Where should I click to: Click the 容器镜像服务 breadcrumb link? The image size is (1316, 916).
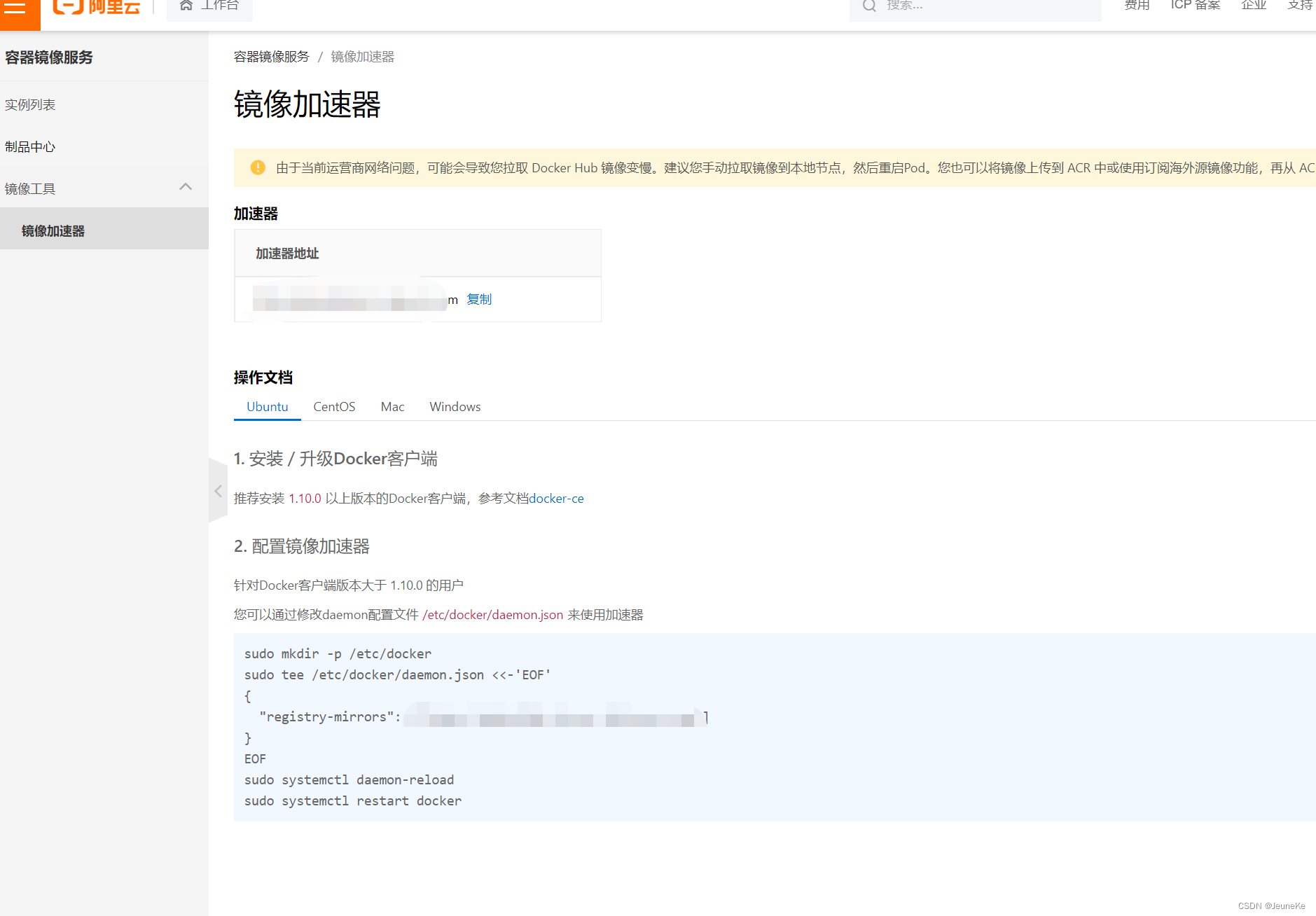click(272, 57)
